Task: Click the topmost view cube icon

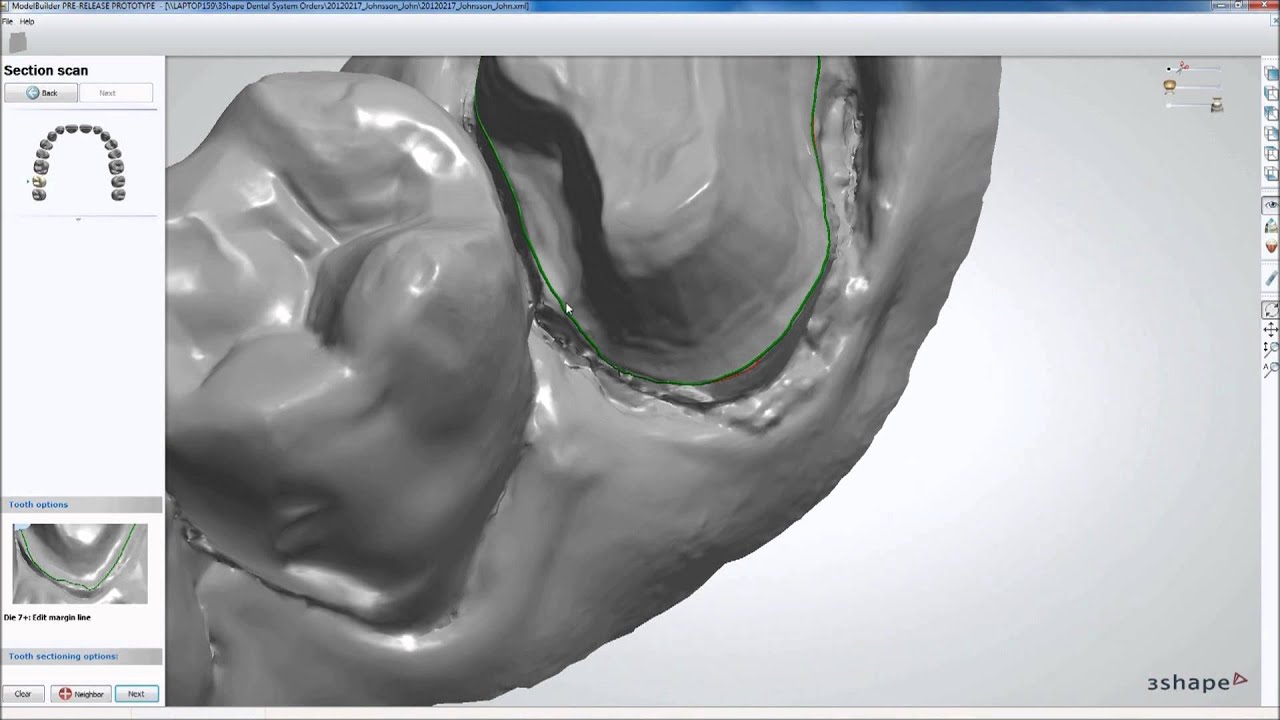Action: click(x=1271, y=74)
